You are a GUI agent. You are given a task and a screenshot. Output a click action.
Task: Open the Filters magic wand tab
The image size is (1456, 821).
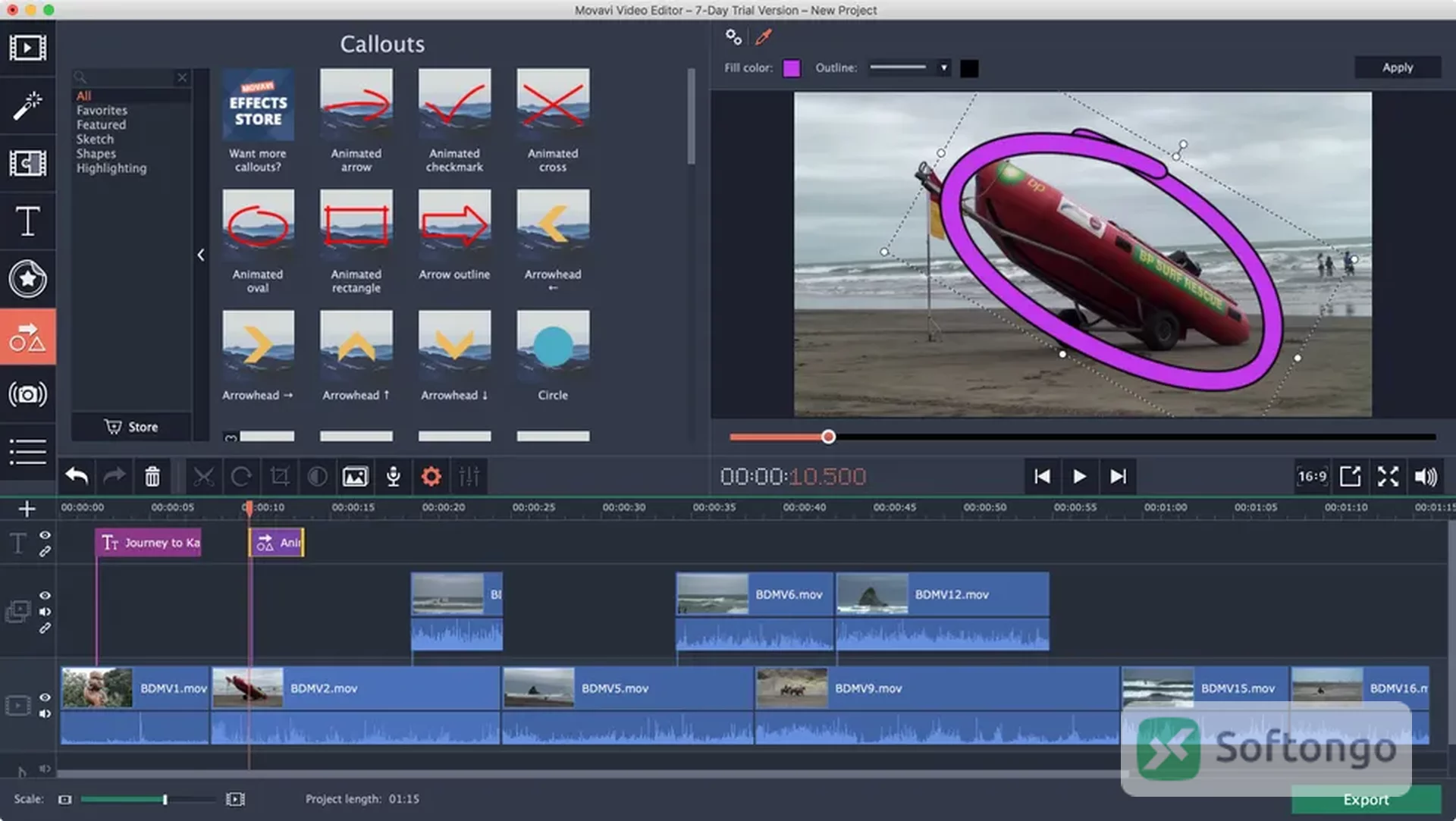tap(27, 105)
